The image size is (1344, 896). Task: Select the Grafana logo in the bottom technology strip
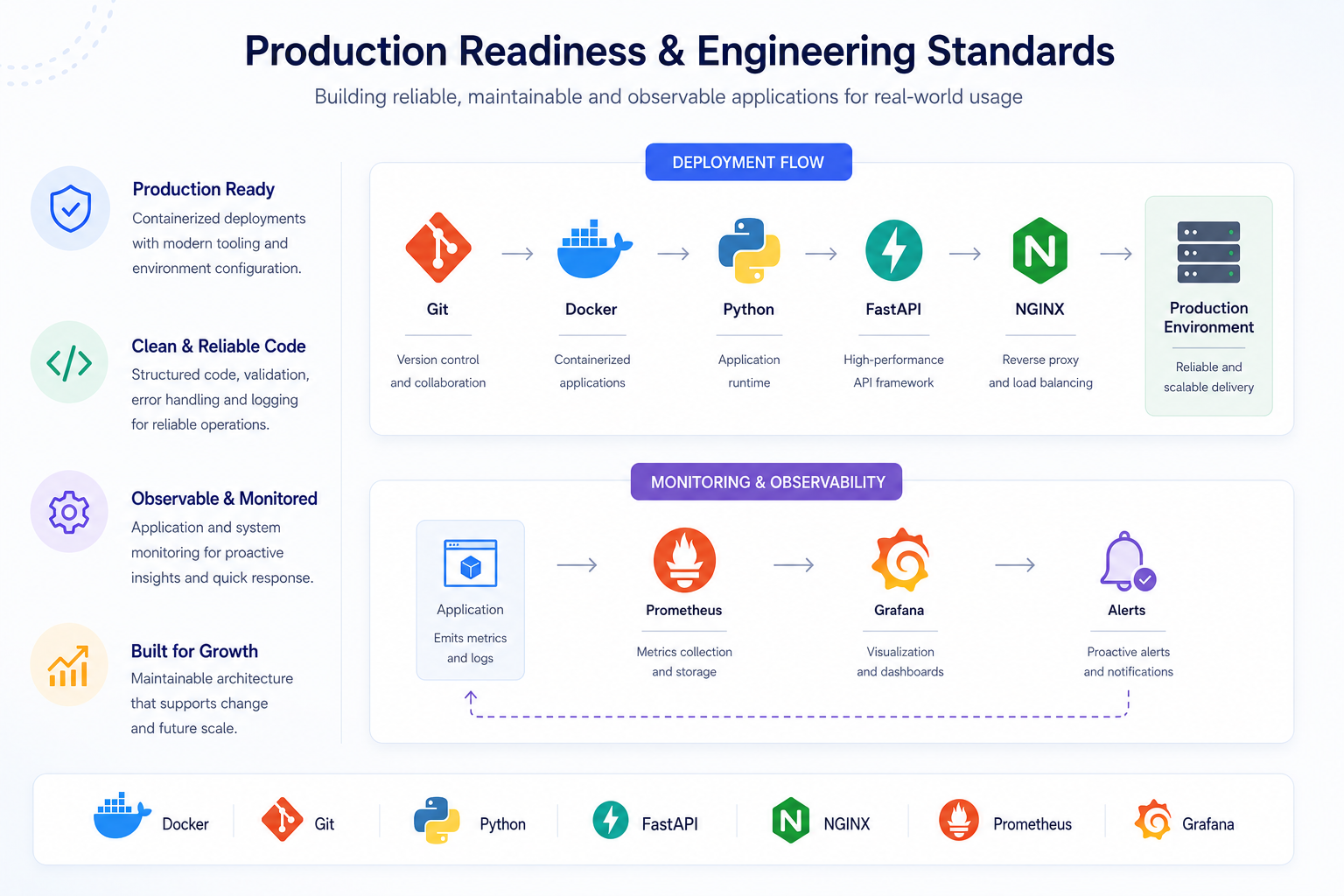coord(1153,820)
